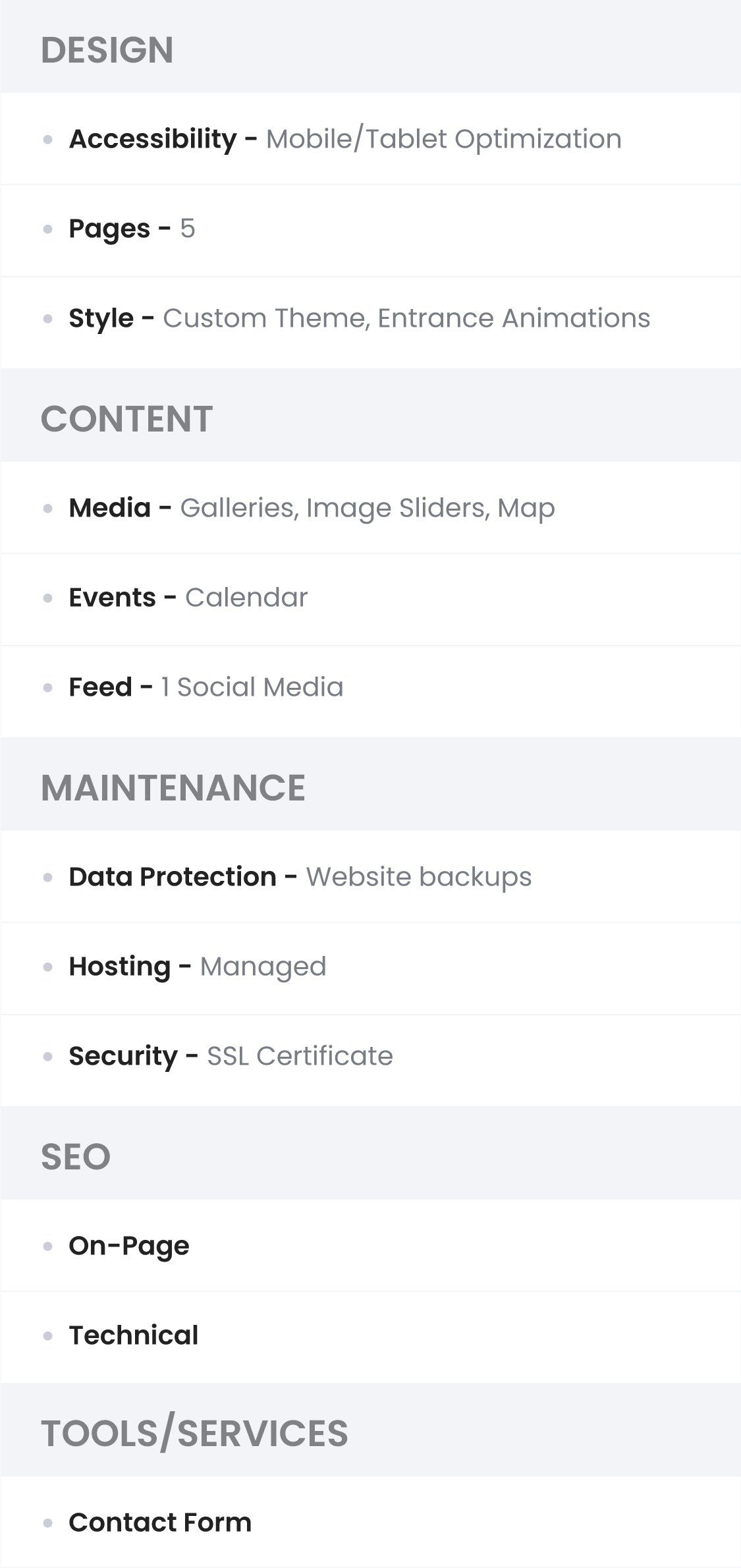The width and height of the screenshot is (741, 1568).
Task: Click the Galleries, Image Sliders, Map text
Action: pyautogui.click(x=368, y=508)
